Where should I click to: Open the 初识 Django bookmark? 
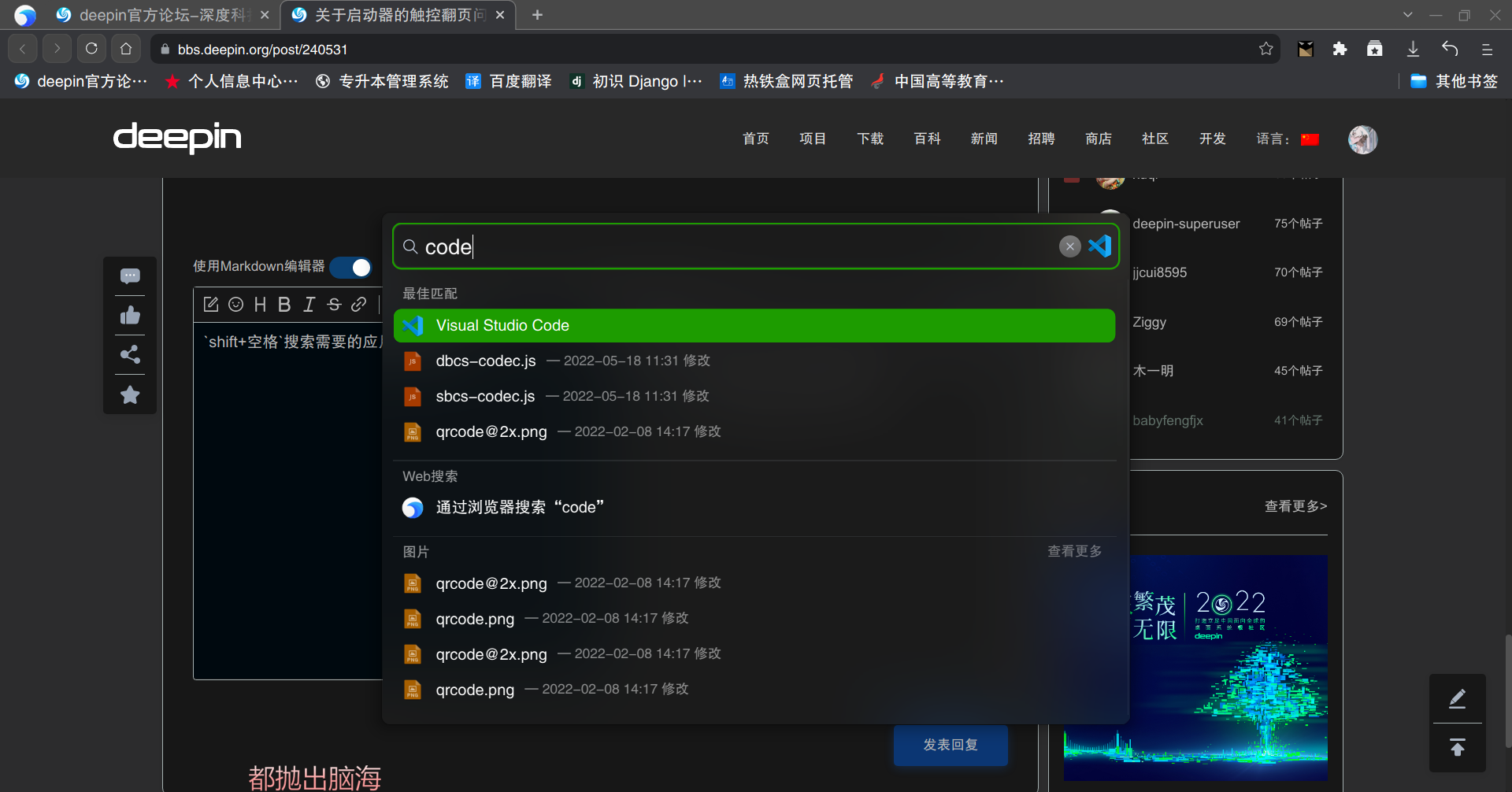(636, 81)
